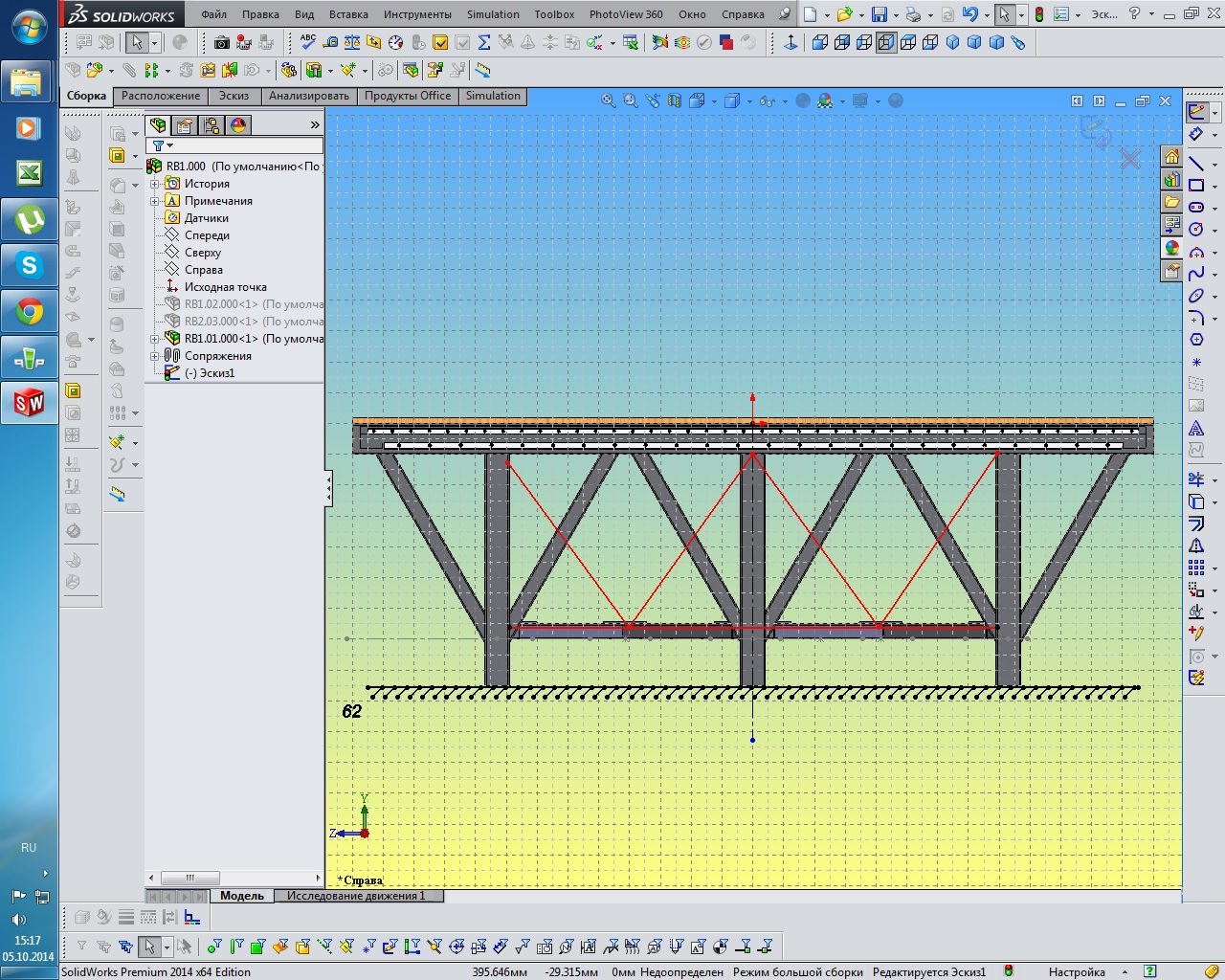This screenshot has height=980, width=1225.
Task: Switch to the Анализировать tab
Action: coord(308,96)
